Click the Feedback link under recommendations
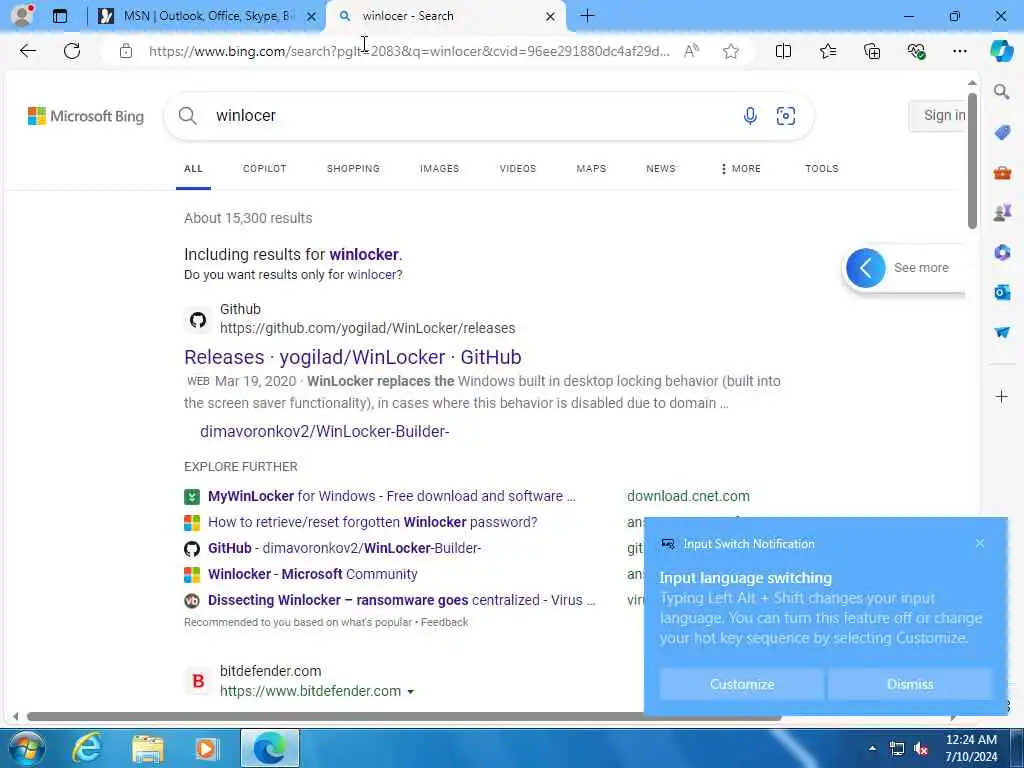Viewport: 1024px width, 768px height. tap(444, 622)
